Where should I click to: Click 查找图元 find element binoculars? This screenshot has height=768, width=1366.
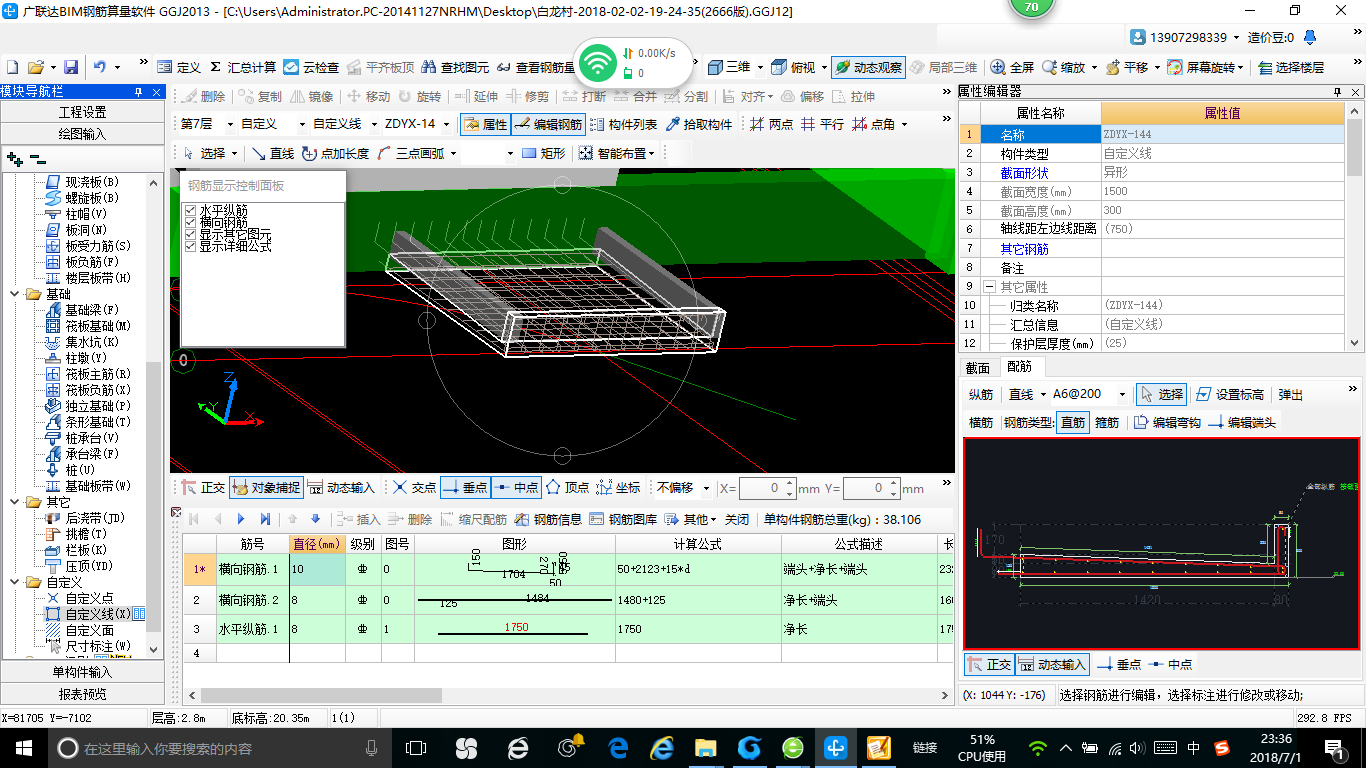click(x=455, y=67)
